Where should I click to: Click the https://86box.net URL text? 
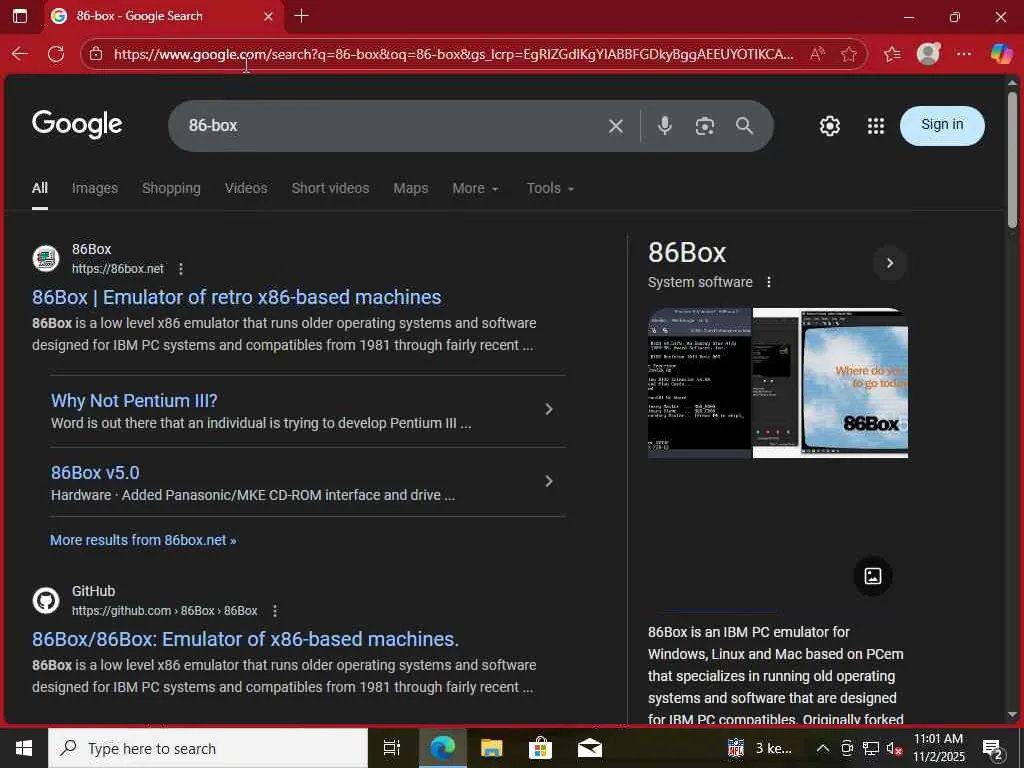(x=118, y=269)
